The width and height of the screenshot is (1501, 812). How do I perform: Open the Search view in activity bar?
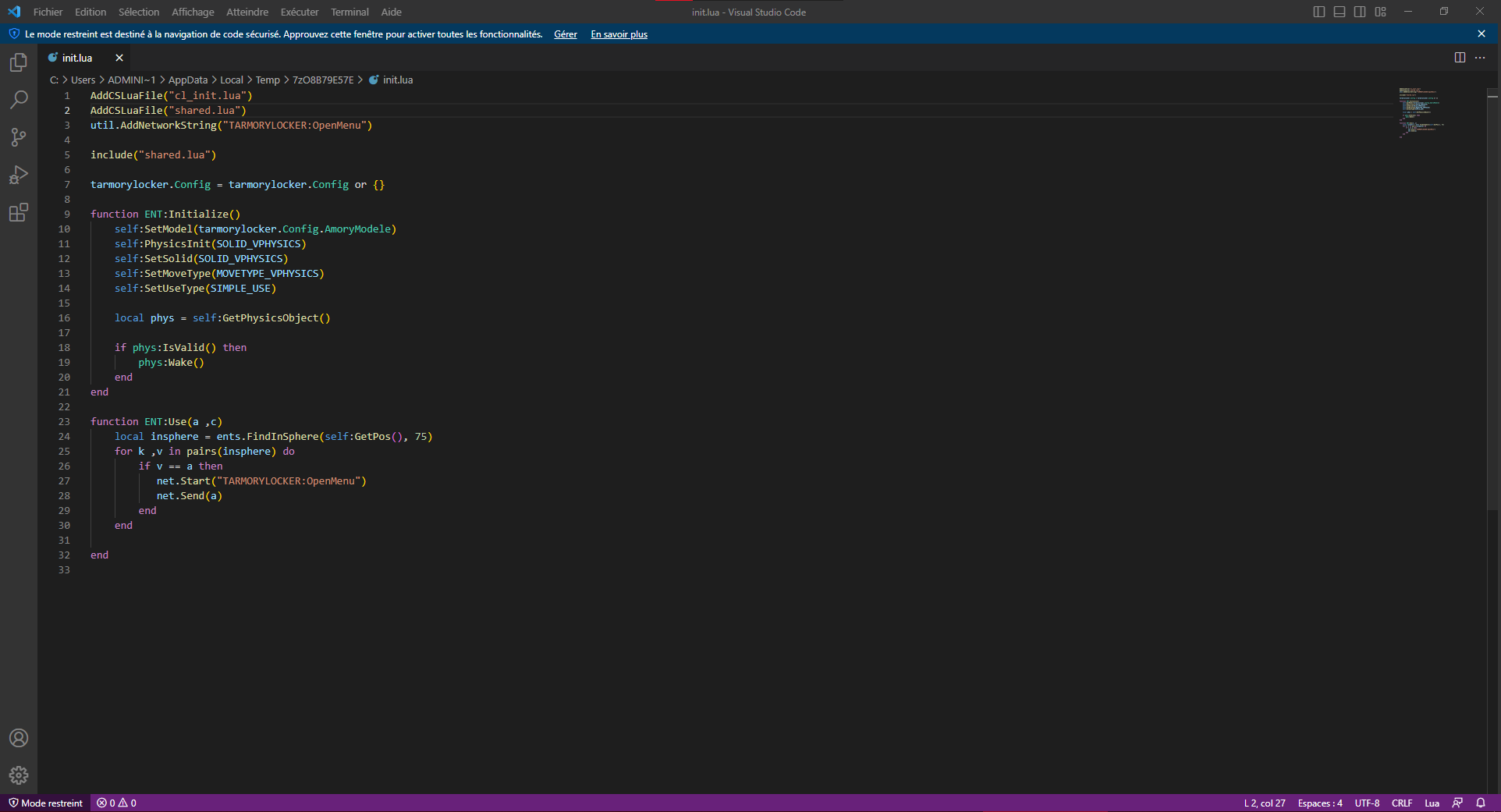[x=19, y=100]
